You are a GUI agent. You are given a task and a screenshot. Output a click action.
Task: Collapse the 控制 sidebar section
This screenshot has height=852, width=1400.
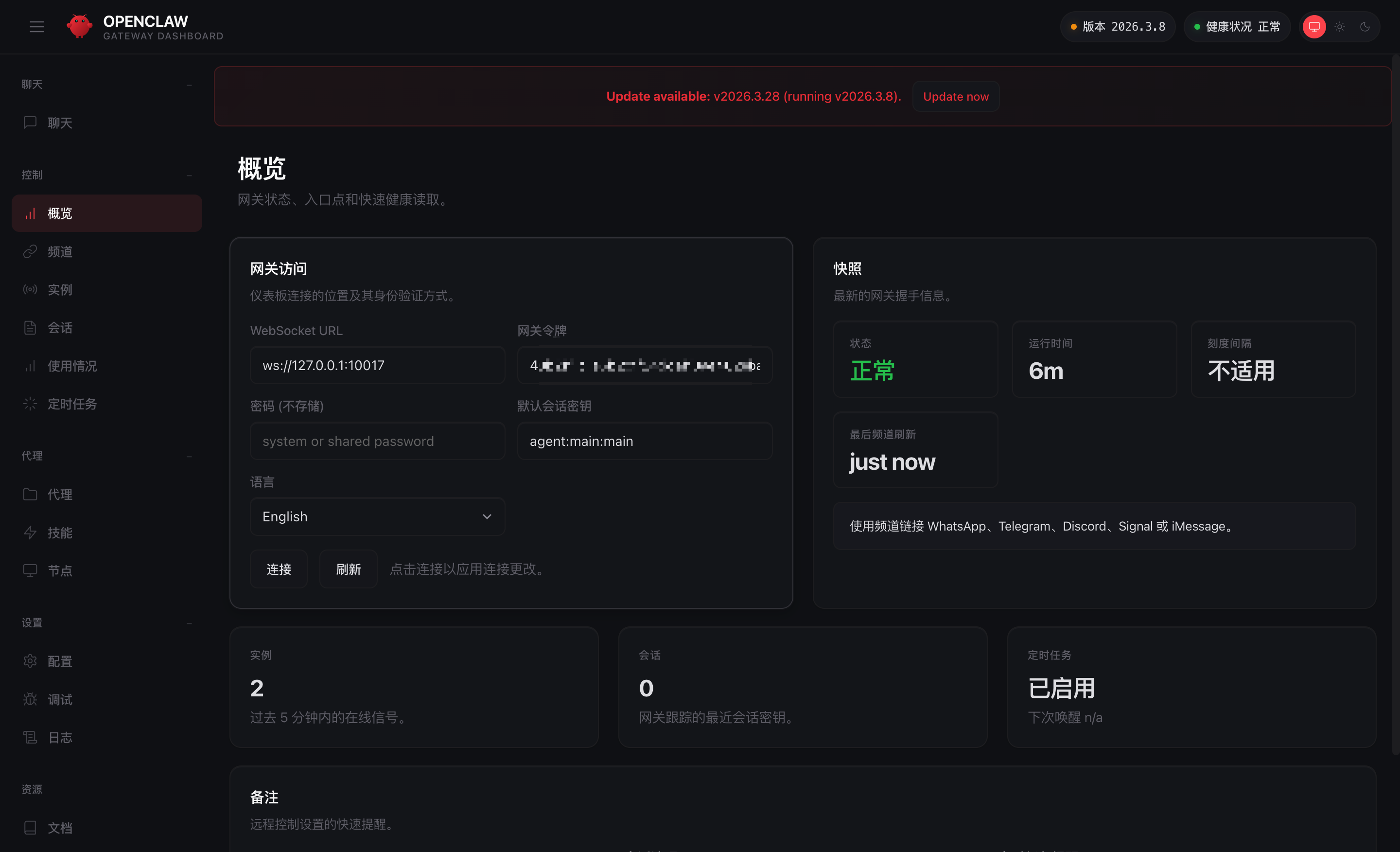[189, 175]
